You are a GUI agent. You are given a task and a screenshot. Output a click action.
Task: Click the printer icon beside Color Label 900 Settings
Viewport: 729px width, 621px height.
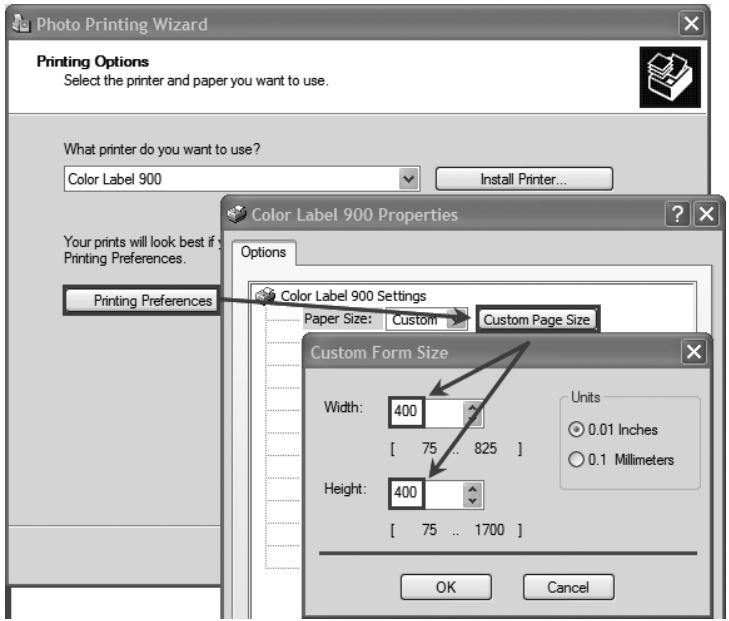(x=265, y=296)
